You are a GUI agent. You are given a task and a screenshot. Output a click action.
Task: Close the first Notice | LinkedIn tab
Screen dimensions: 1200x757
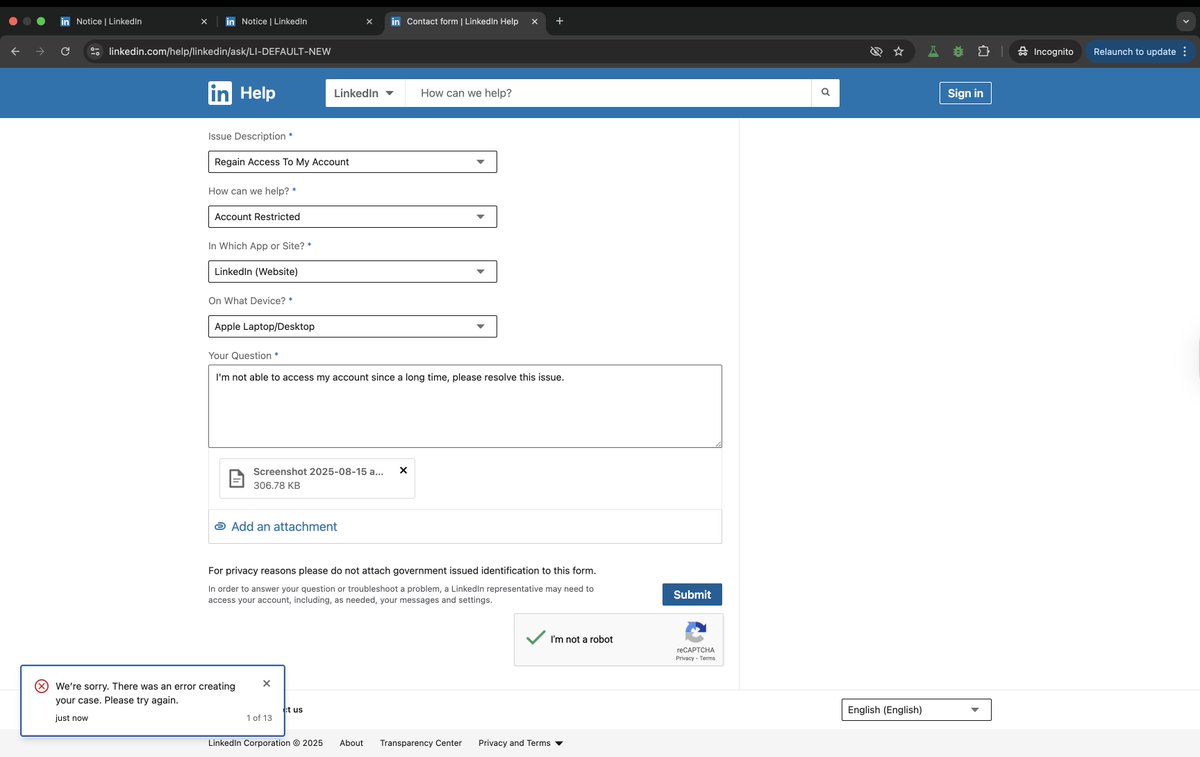(204, 21)
